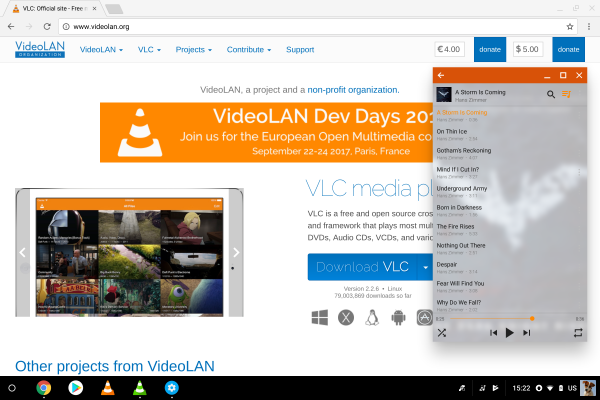Toggle repeat mode in the VLC player
Viewport: 600px width, 400px height.
(x=577, y=332)
